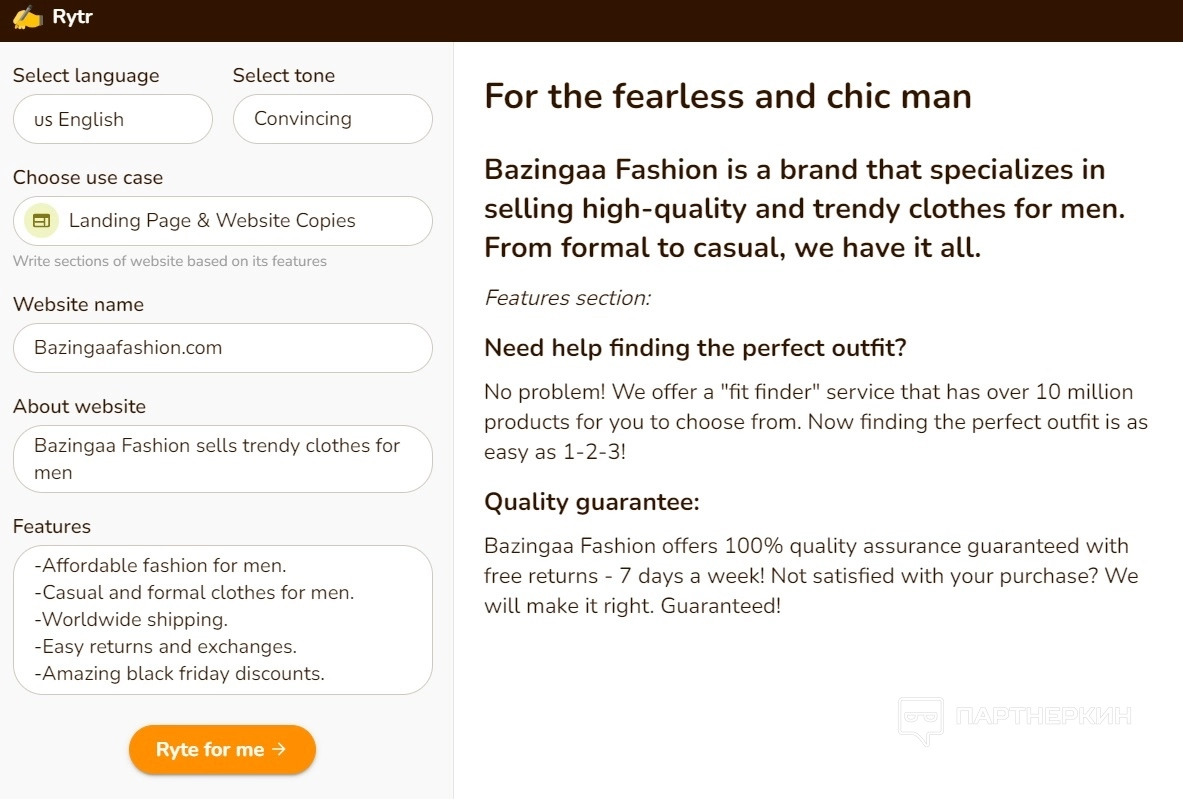Click inside the Features text area
This screenshot has width=1183, height=799.
(x=222, y=619)
